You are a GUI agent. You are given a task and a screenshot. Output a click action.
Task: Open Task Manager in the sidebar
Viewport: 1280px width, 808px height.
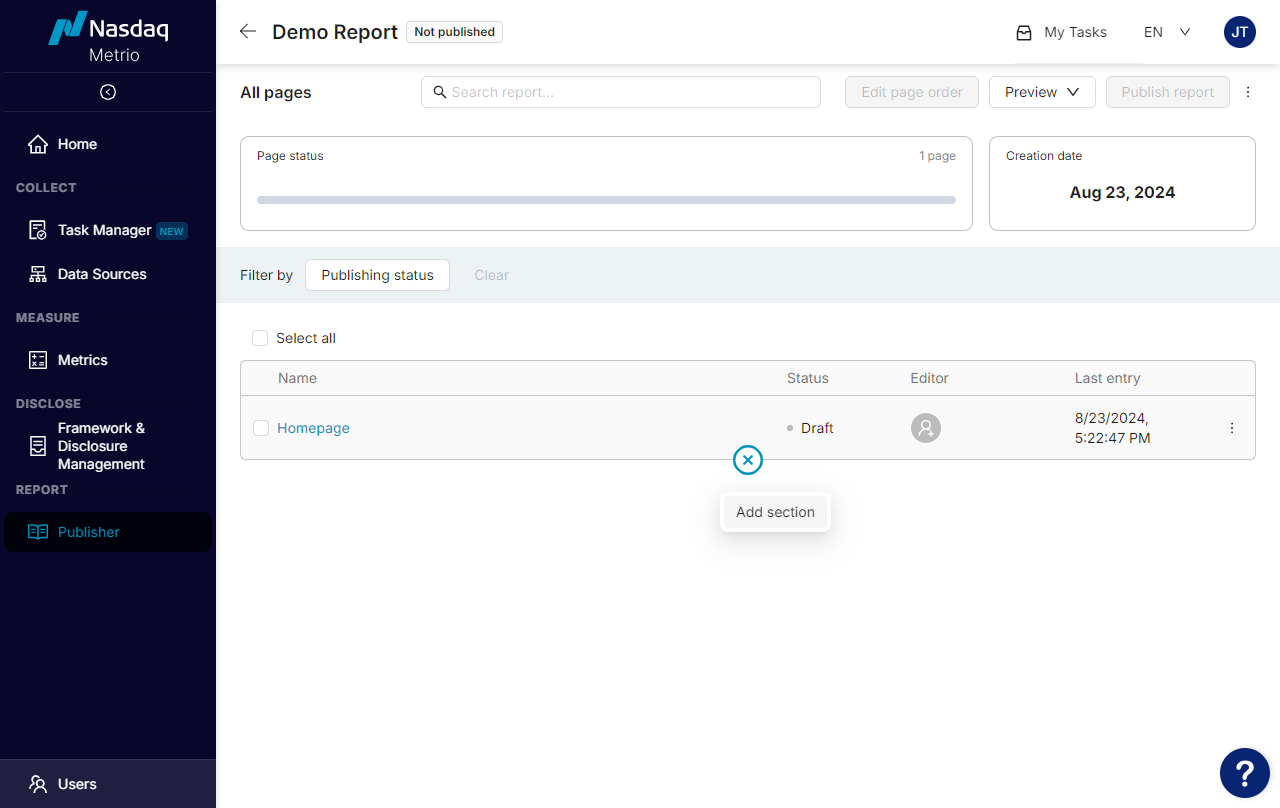tap(108, 230)
